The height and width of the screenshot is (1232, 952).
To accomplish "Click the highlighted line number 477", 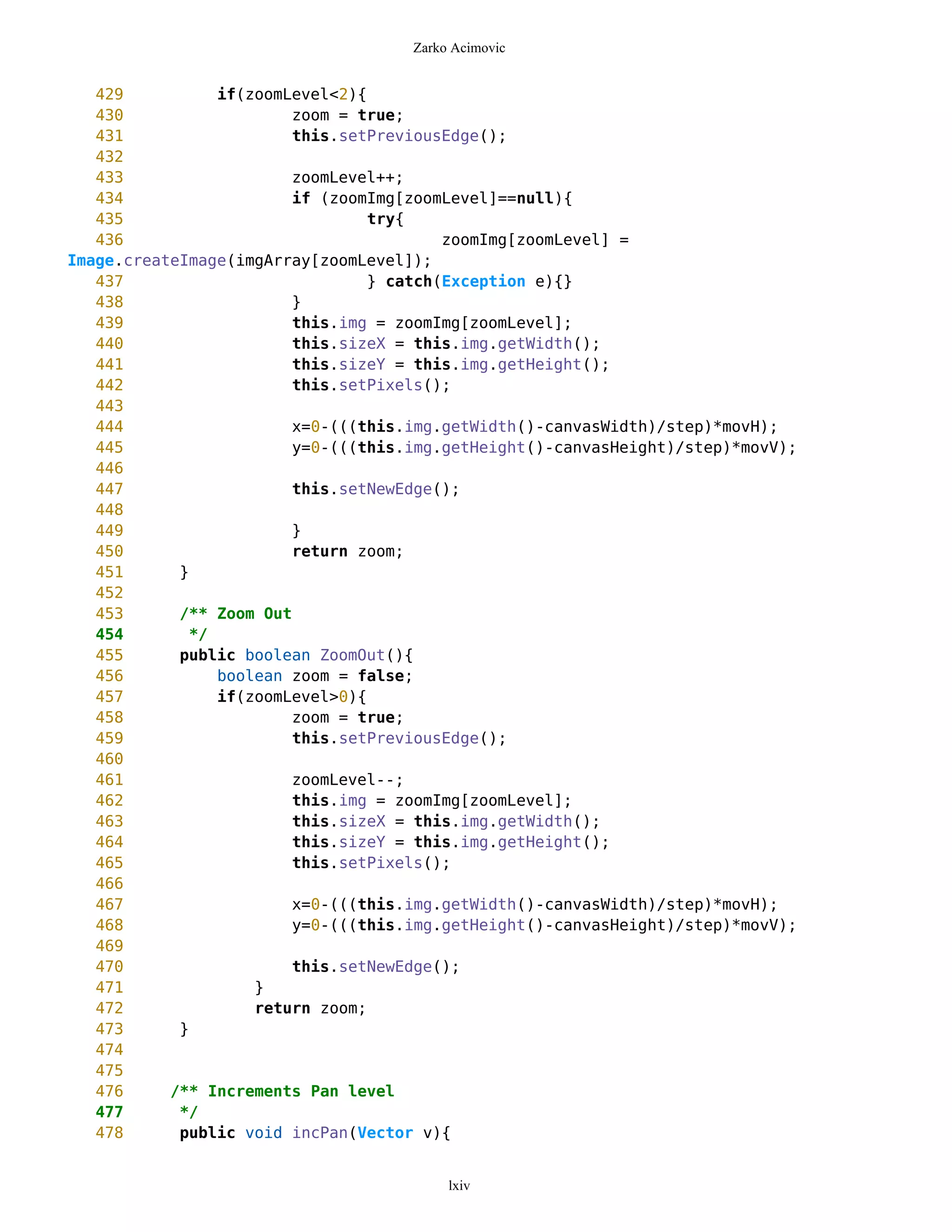I will (109, 1112).
